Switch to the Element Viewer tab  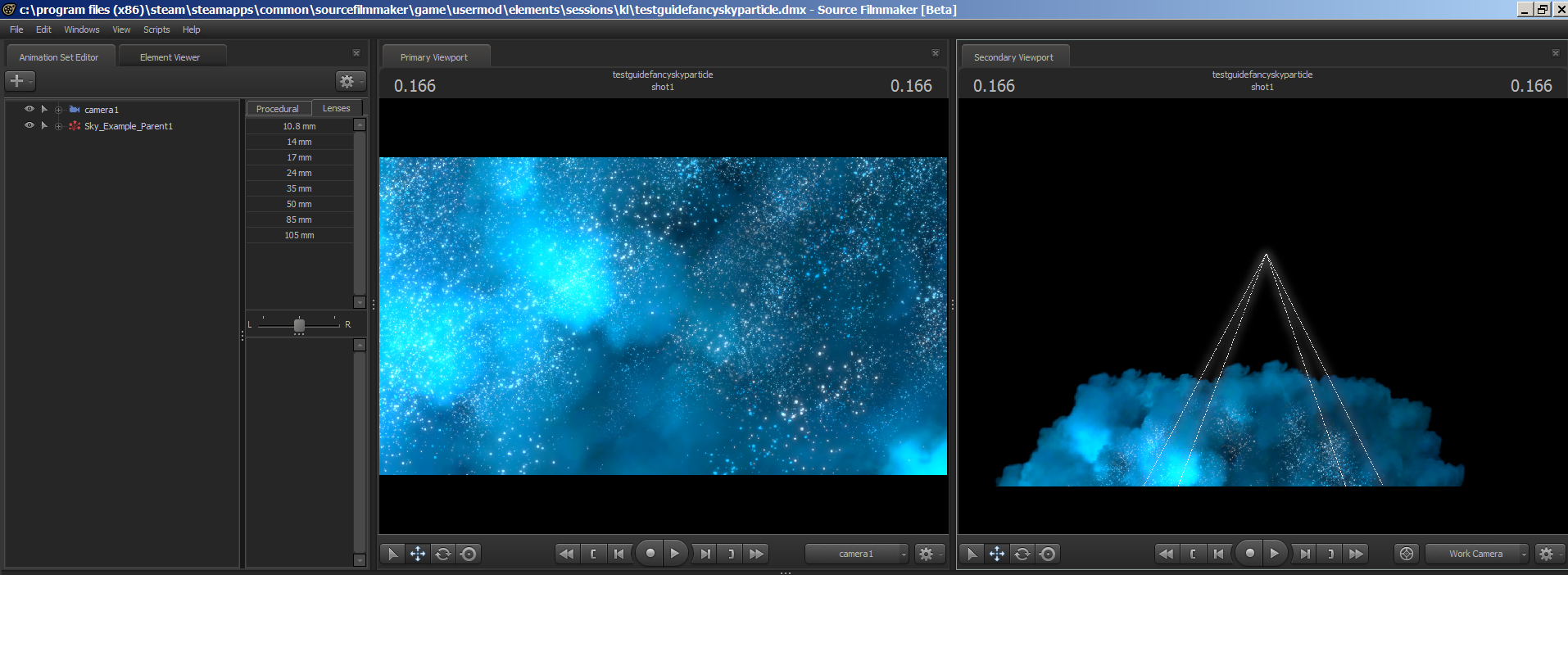pyautogui.click(x=170, y=57)
